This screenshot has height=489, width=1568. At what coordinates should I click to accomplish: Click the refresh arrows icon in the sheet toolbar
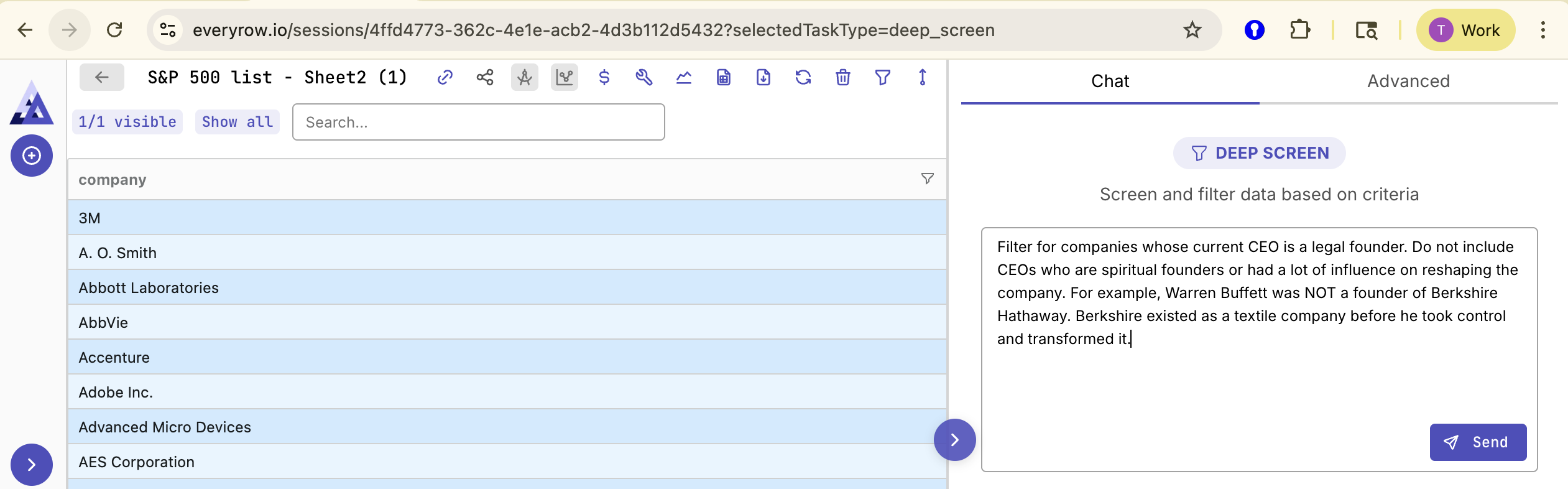tap(803, 78)
